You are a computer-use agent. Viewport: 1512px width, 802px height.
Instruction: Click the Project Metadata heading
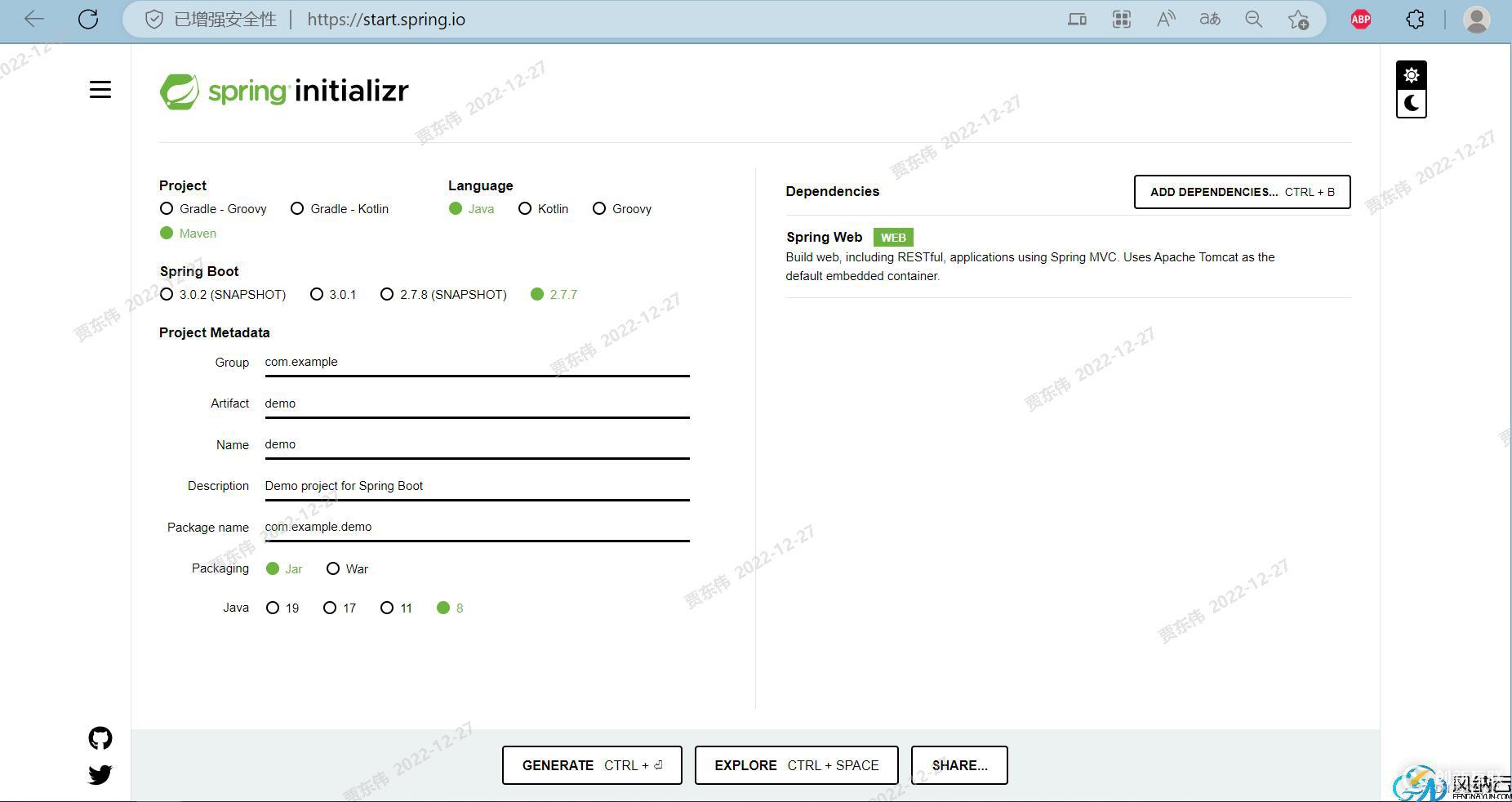click(214, 332)
